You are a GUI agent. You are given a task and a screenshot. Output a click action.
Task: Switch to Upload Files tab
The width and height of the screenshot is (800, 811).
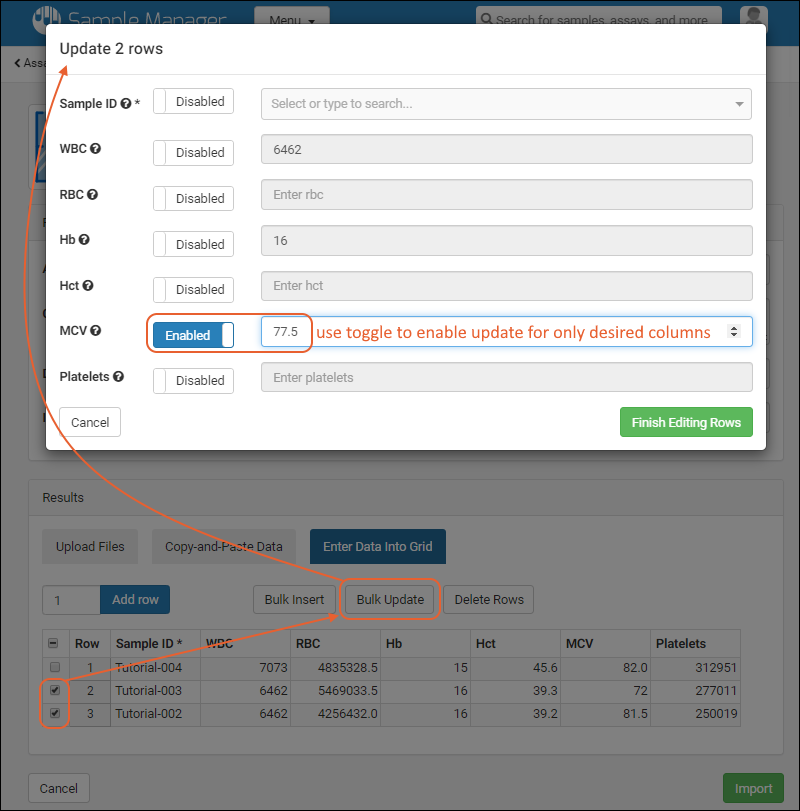click(90, 547)
